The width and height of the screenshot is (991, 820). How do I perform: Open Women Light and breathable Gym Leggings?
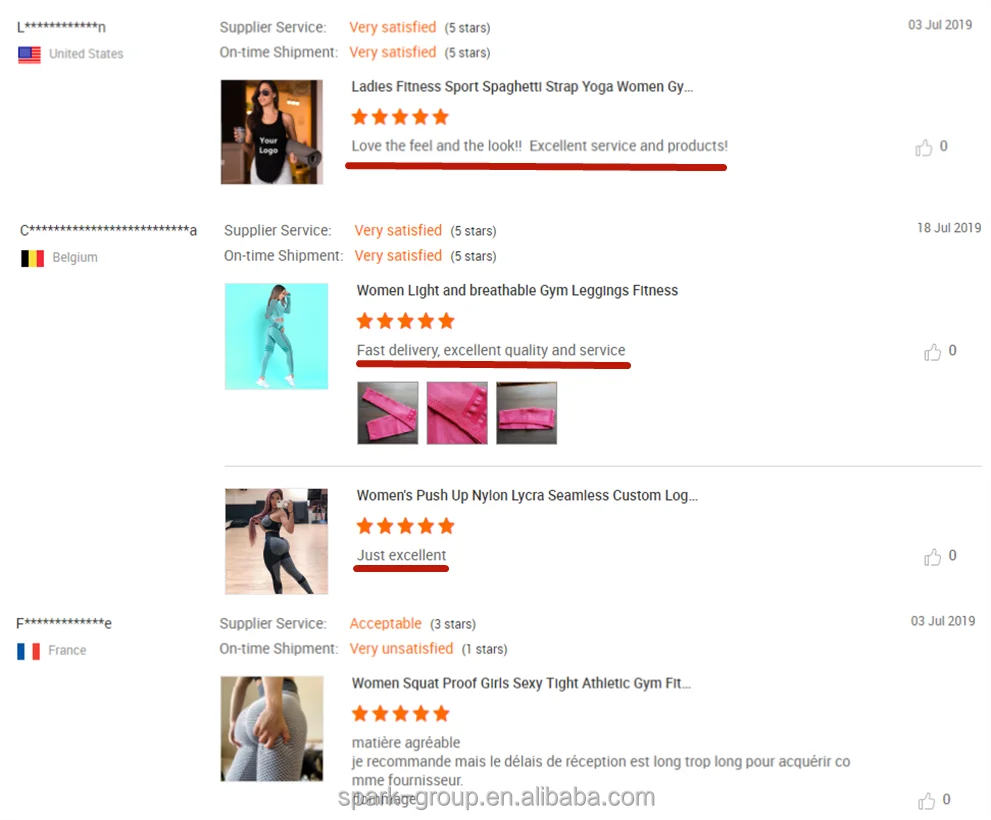click(x=517, y=290)
